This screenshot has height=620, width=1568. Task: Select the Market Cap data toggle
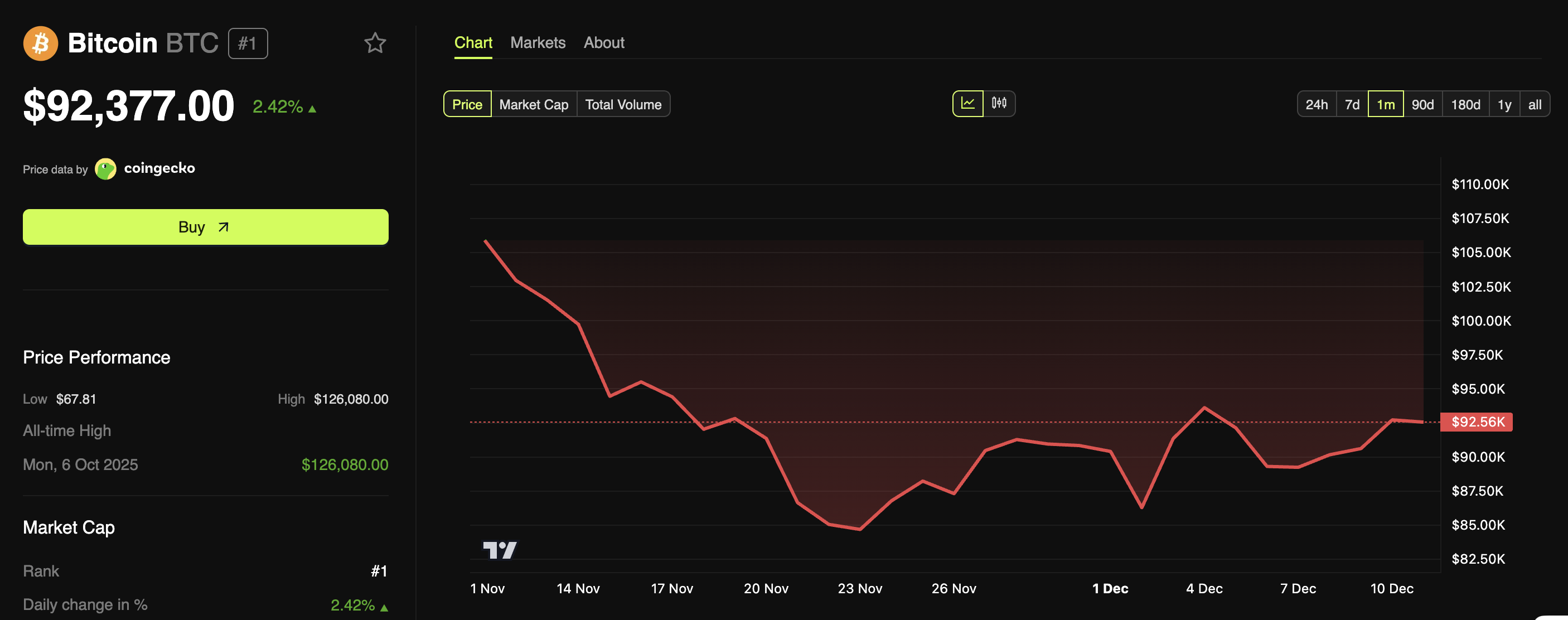(x=533, y=104)
